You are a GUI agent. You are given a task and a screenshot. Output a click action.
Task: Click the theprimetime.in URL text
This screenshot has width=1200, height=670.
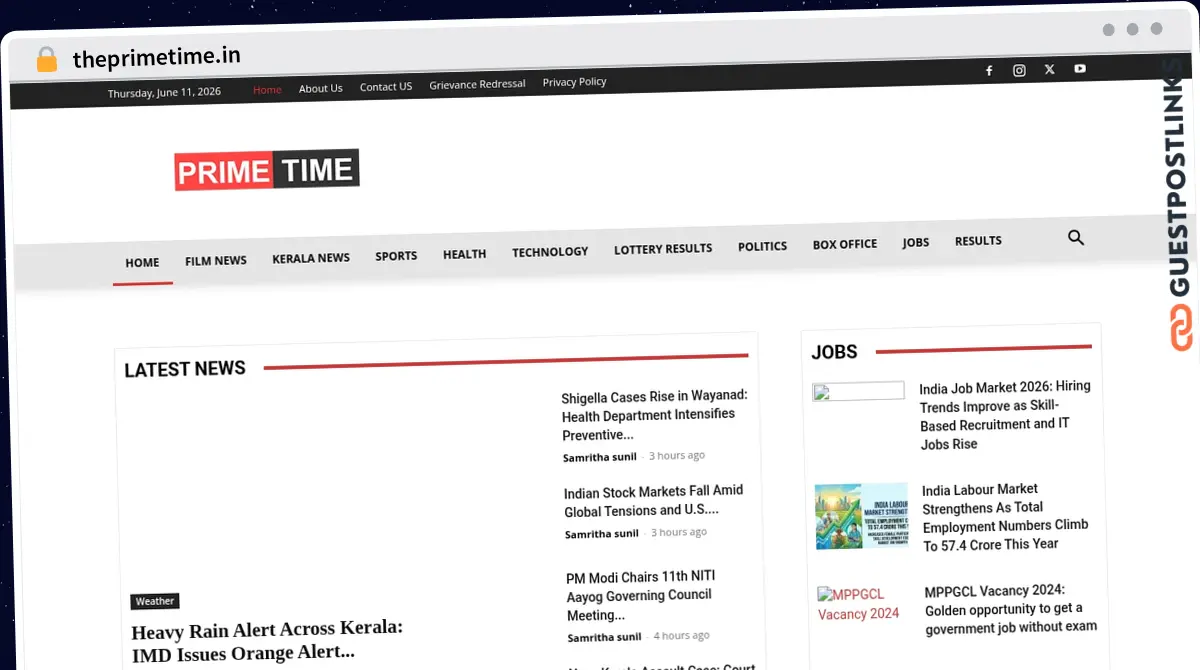[x=156, y=57]
